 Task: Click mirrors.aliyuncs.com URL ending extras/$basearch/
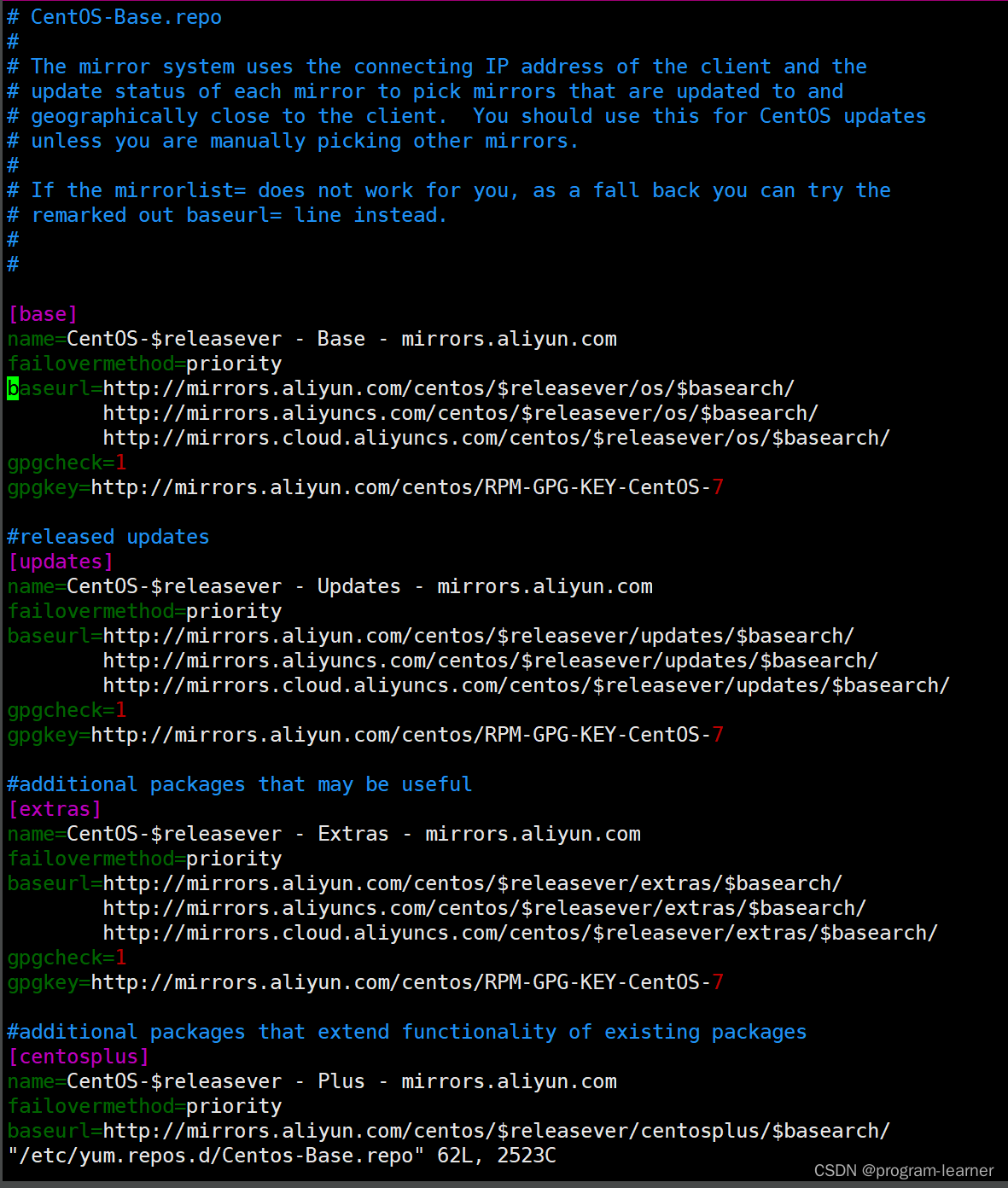(485, 908)
